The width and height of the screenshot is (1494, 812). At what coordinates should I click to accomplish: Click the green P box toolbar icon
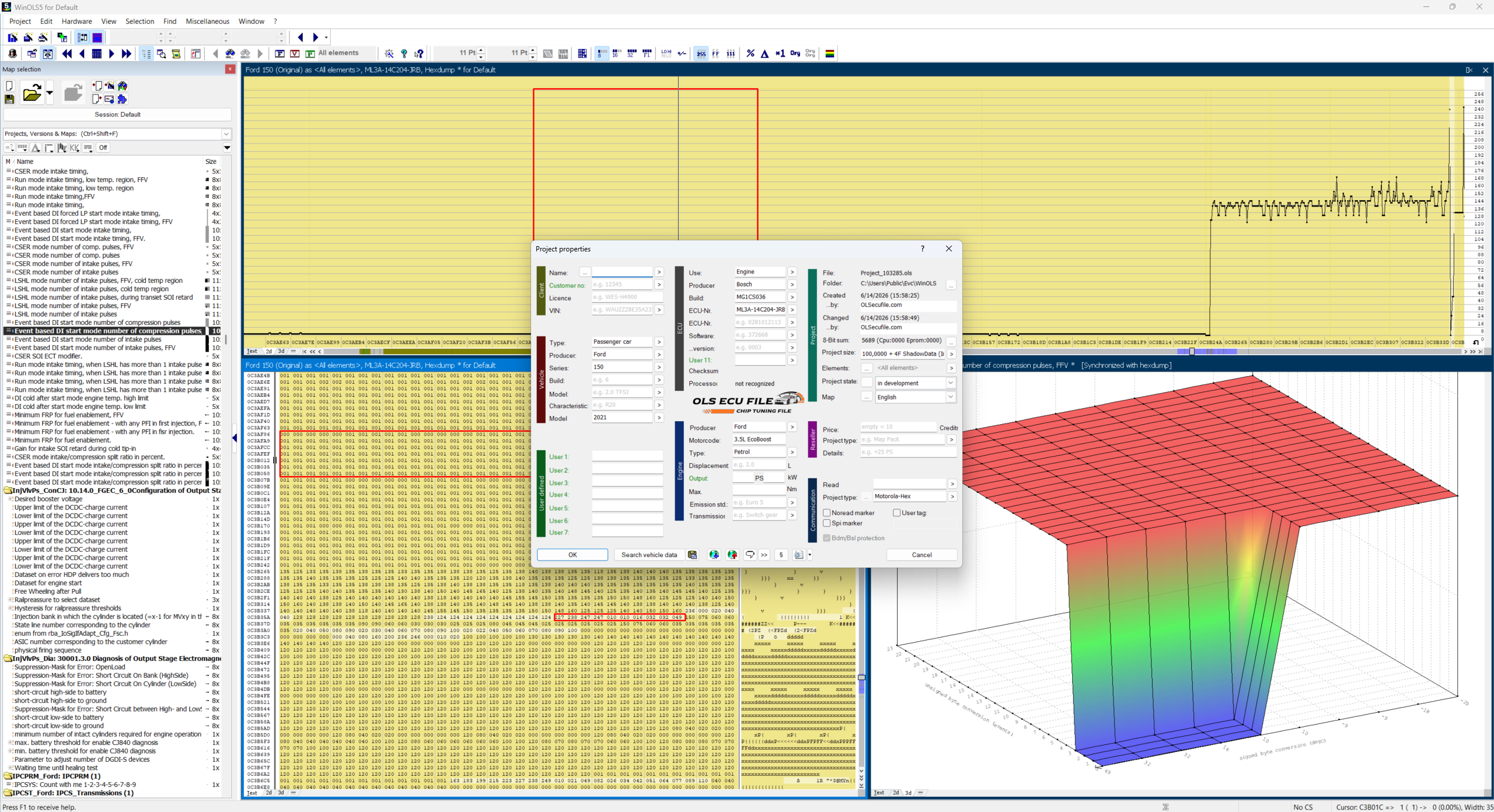point(310,54)
